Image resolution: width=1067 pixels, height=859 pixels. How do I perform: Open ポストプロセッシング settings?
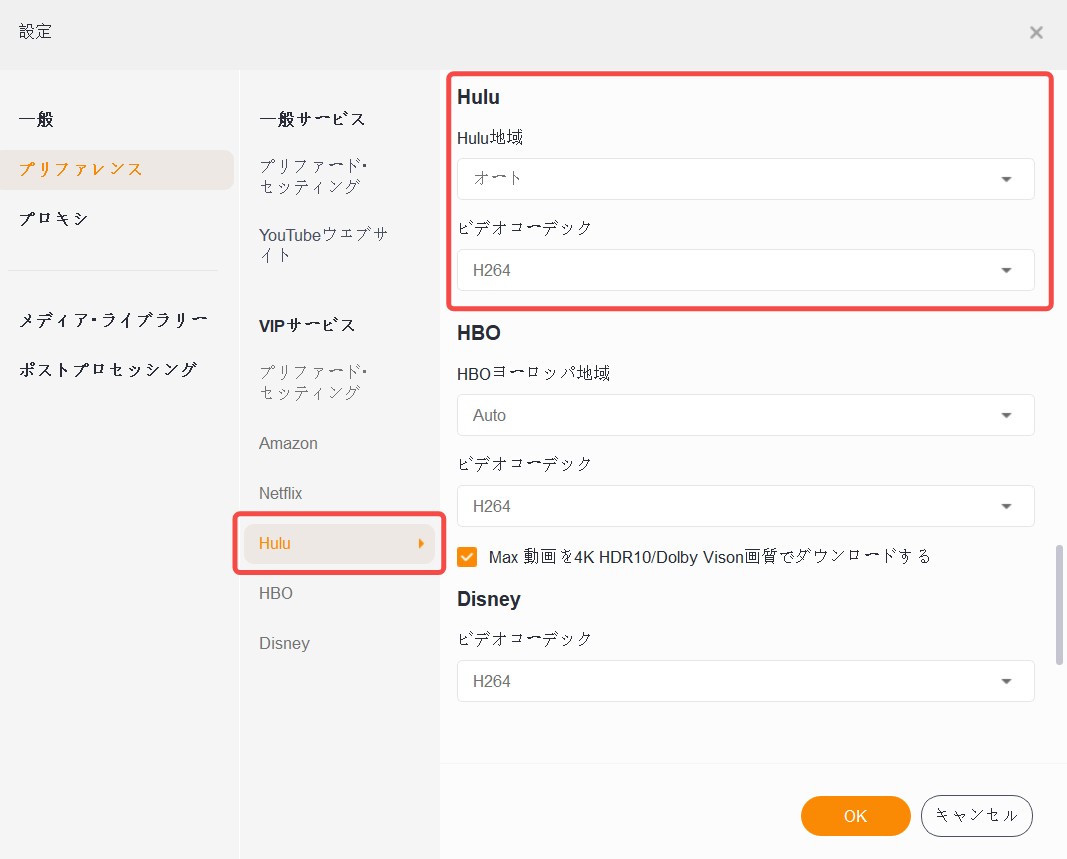pos(108,370)
